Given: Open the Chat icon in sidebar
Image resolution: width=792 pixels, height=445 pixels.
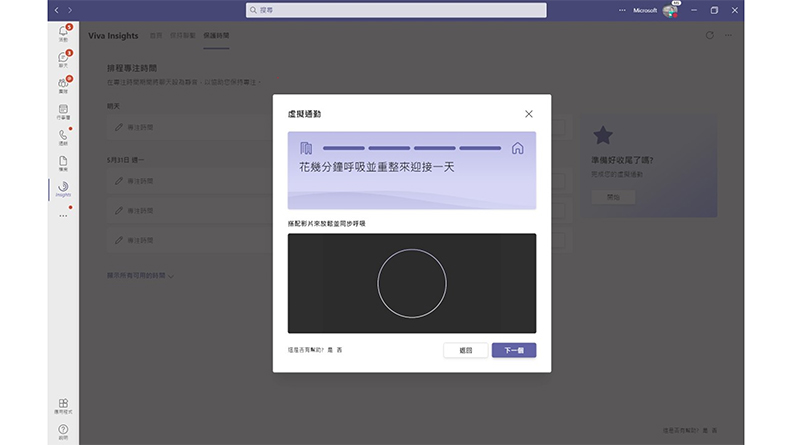Looking at the screenshot, I should tap(63, 59).
